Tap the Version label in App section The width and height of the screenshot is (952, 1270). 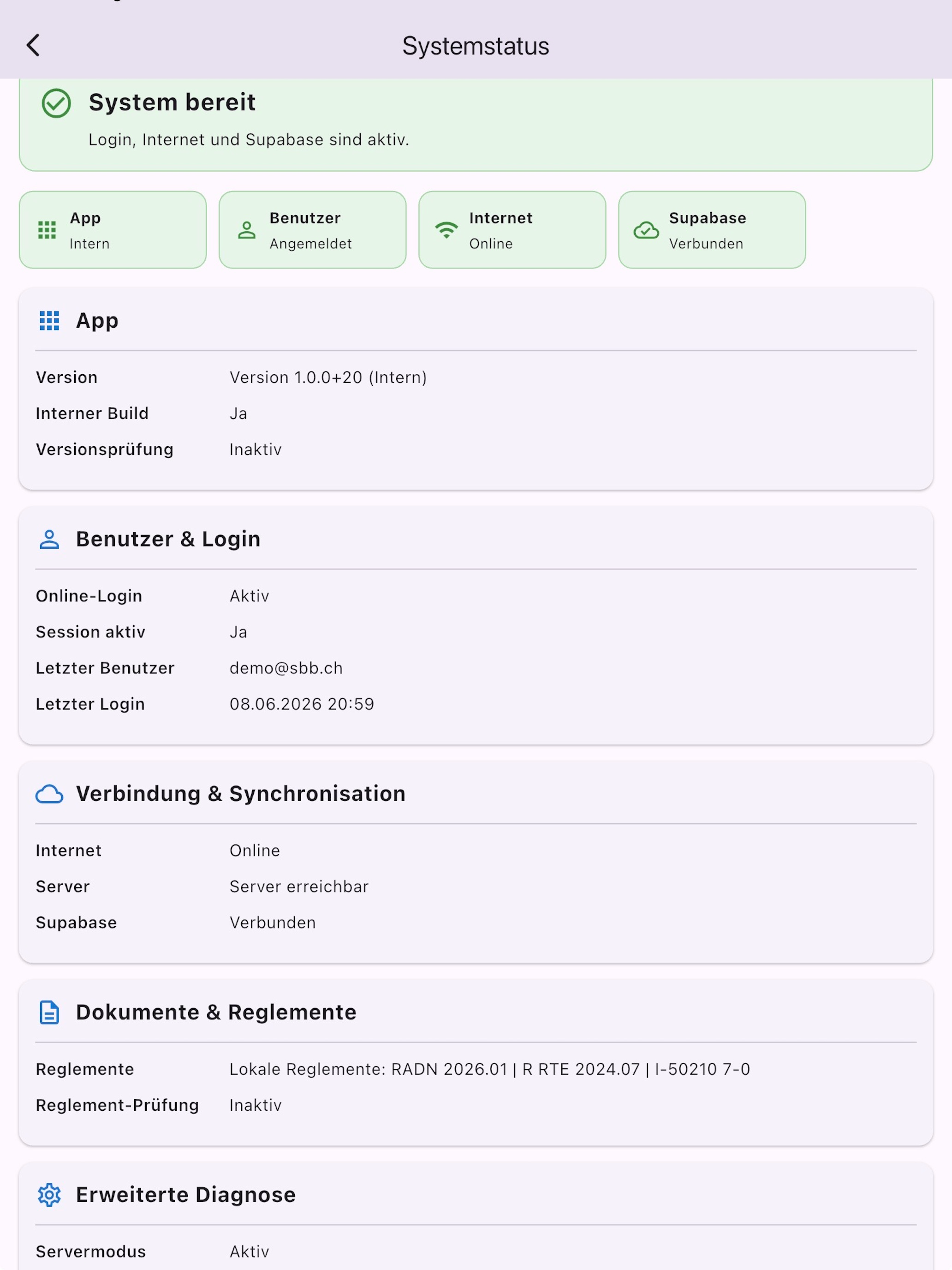coord(66,377)
